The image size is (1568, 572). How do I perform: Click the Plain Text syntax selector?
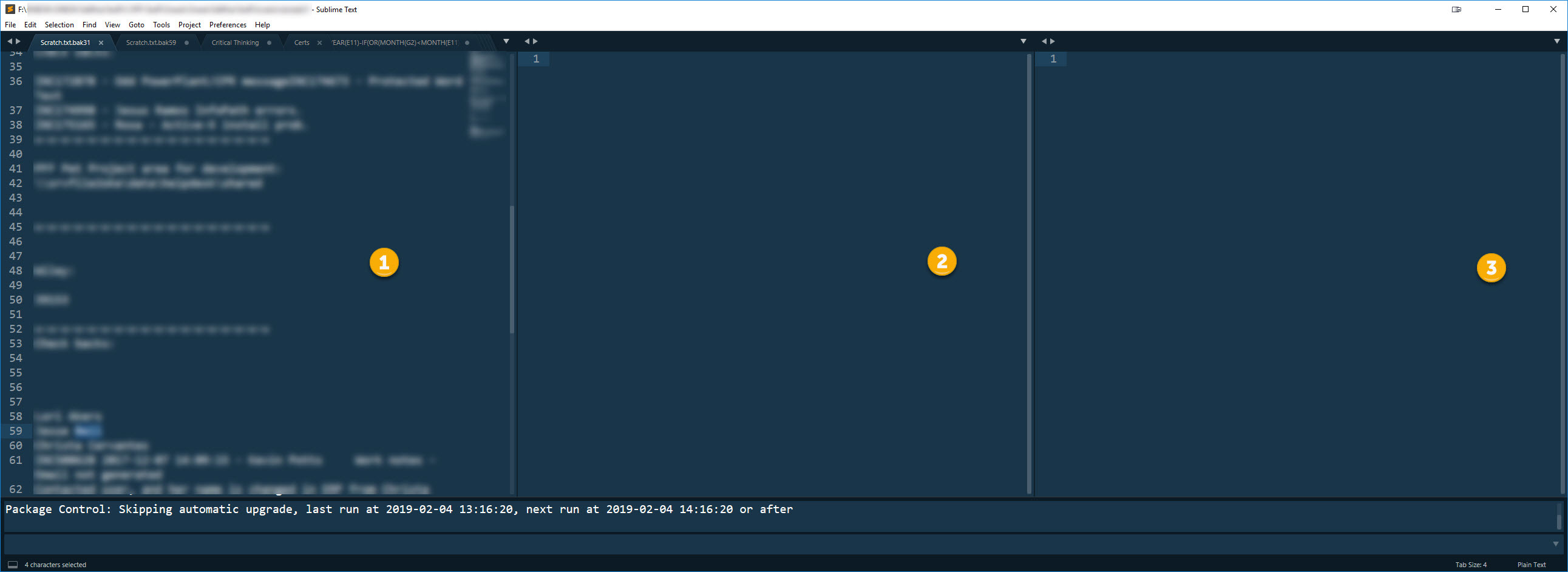(1531, 565)
